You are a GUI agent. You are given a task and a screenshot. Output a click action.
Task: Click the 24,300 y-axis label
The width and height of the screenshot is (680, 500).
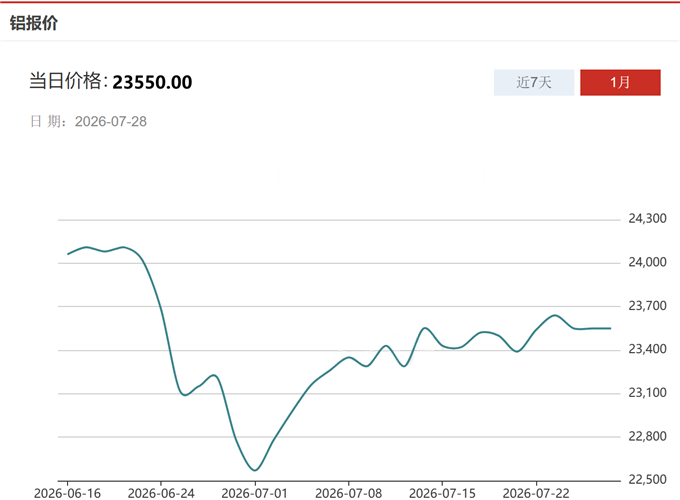tap(647, 218)
